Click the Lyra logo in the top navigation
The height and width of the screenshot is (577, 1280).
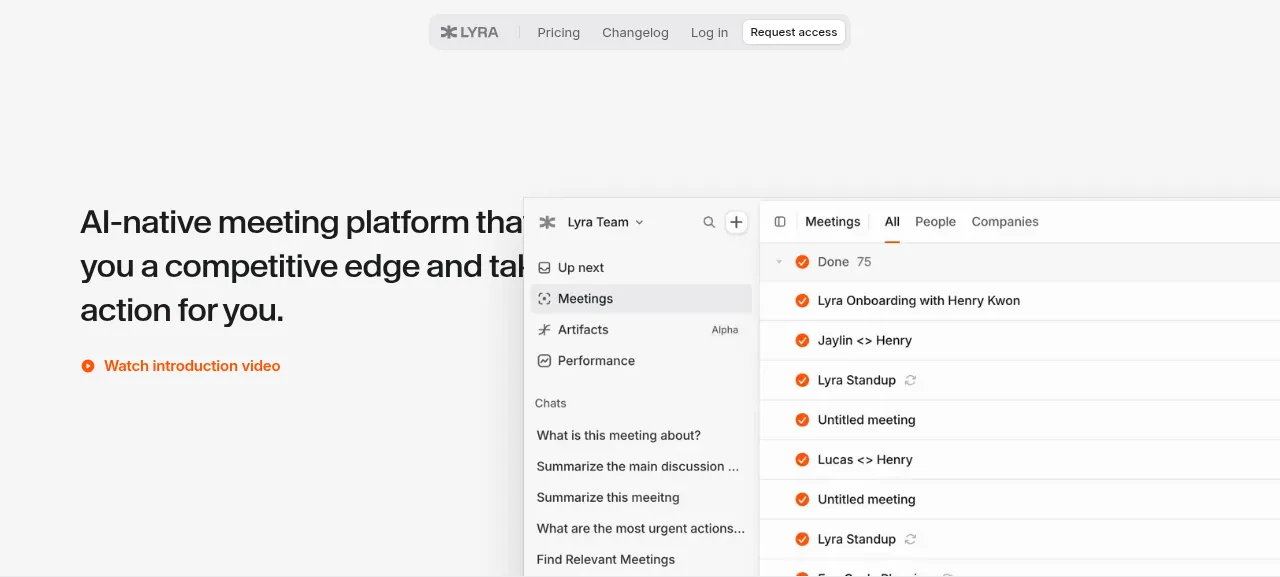tap(470, 32)
